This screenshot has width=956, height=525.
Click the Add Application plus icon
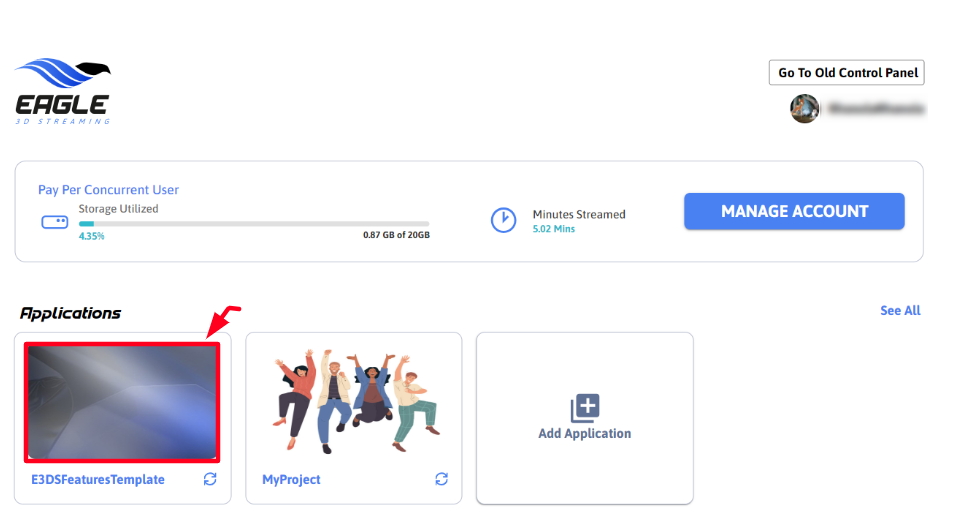585,408
